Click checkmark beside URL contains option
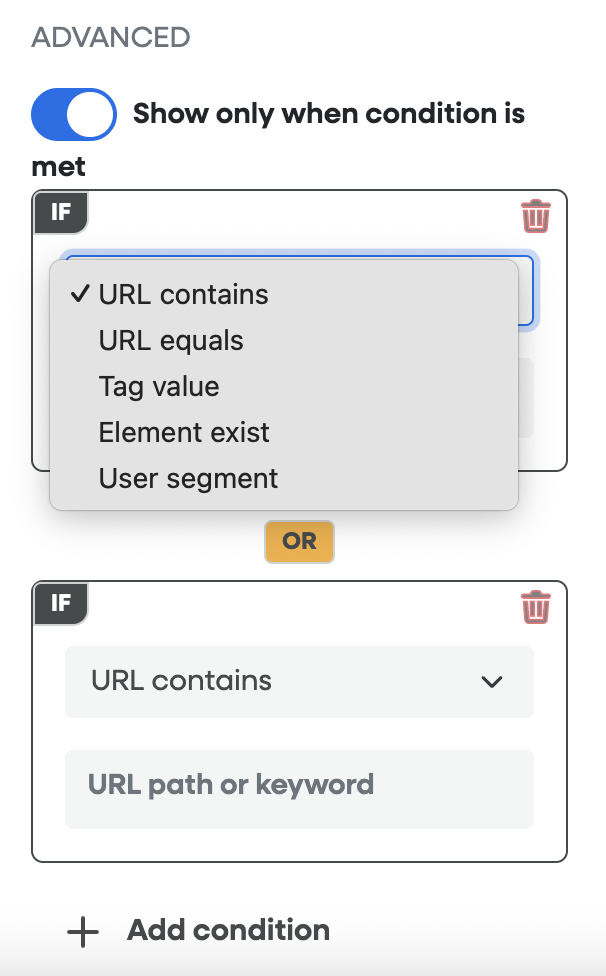This screenshot has height=976, width=606. (79, 295)
